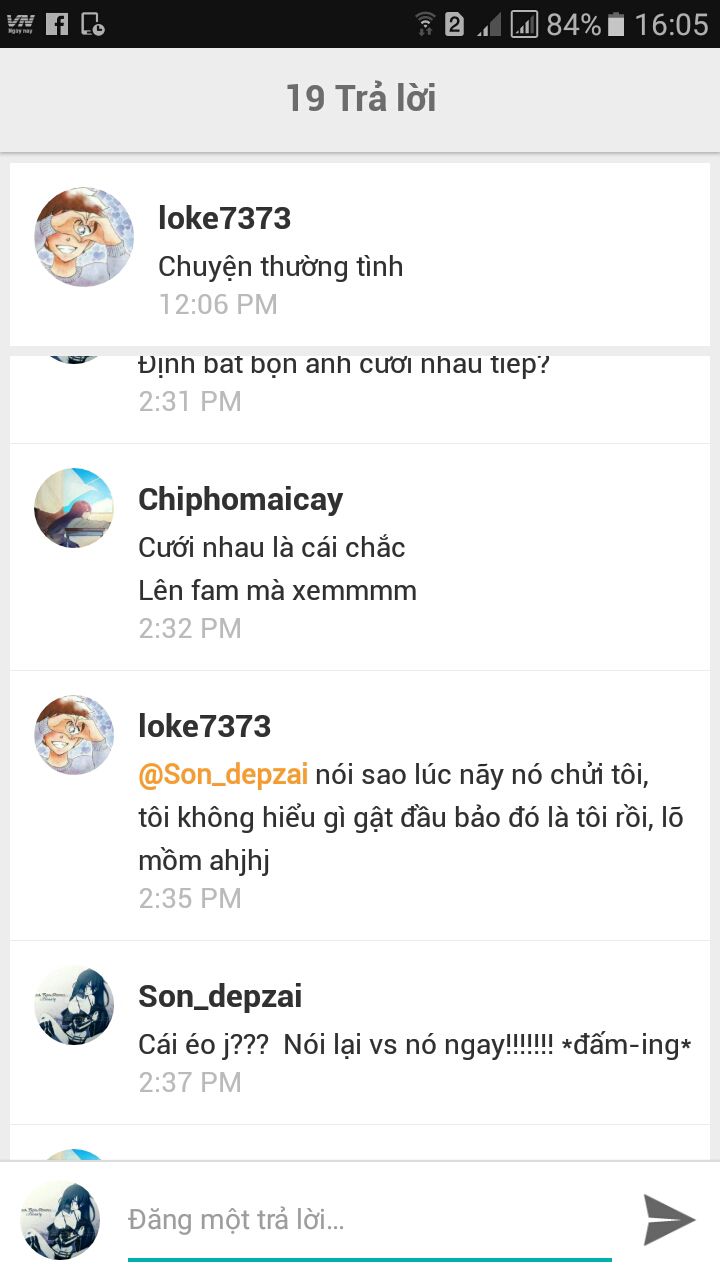Image resolution: width=720 pixels, height=1280 pixels.
Task: Tap the loke7373 username on the 2:35 PM reply
Action: [x=204, y=726]
